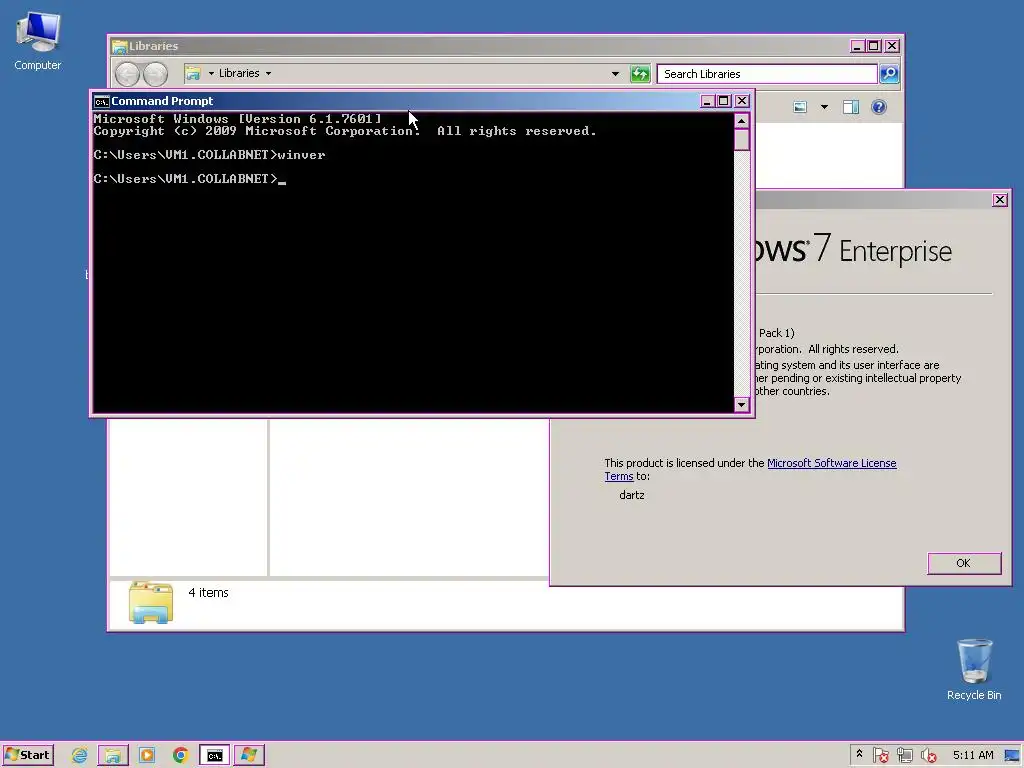Launch Google Chrome from the taskbar
The height and width of the screenshot is (768, 1024).
(181, 756)
